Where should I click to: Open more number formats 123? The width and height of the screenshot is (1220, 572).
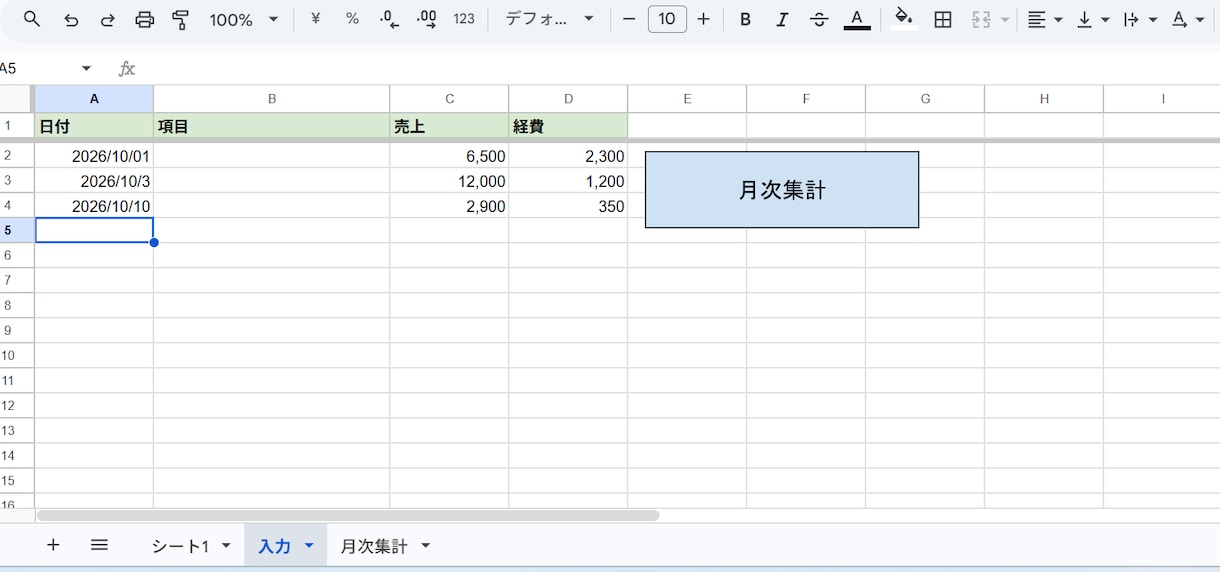(464, 19)
